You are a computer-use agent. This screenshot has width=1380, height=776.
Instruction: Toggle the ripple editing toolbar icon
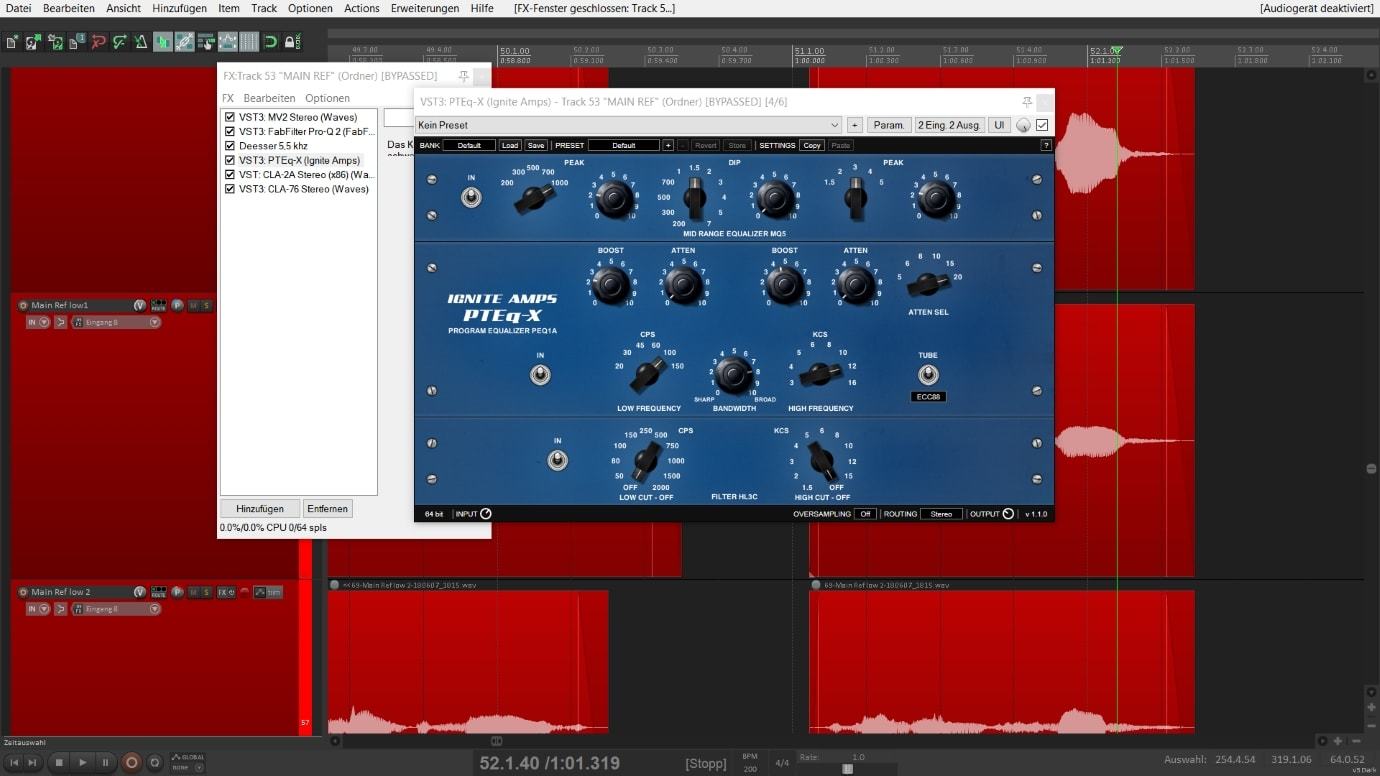pos(206,42)
